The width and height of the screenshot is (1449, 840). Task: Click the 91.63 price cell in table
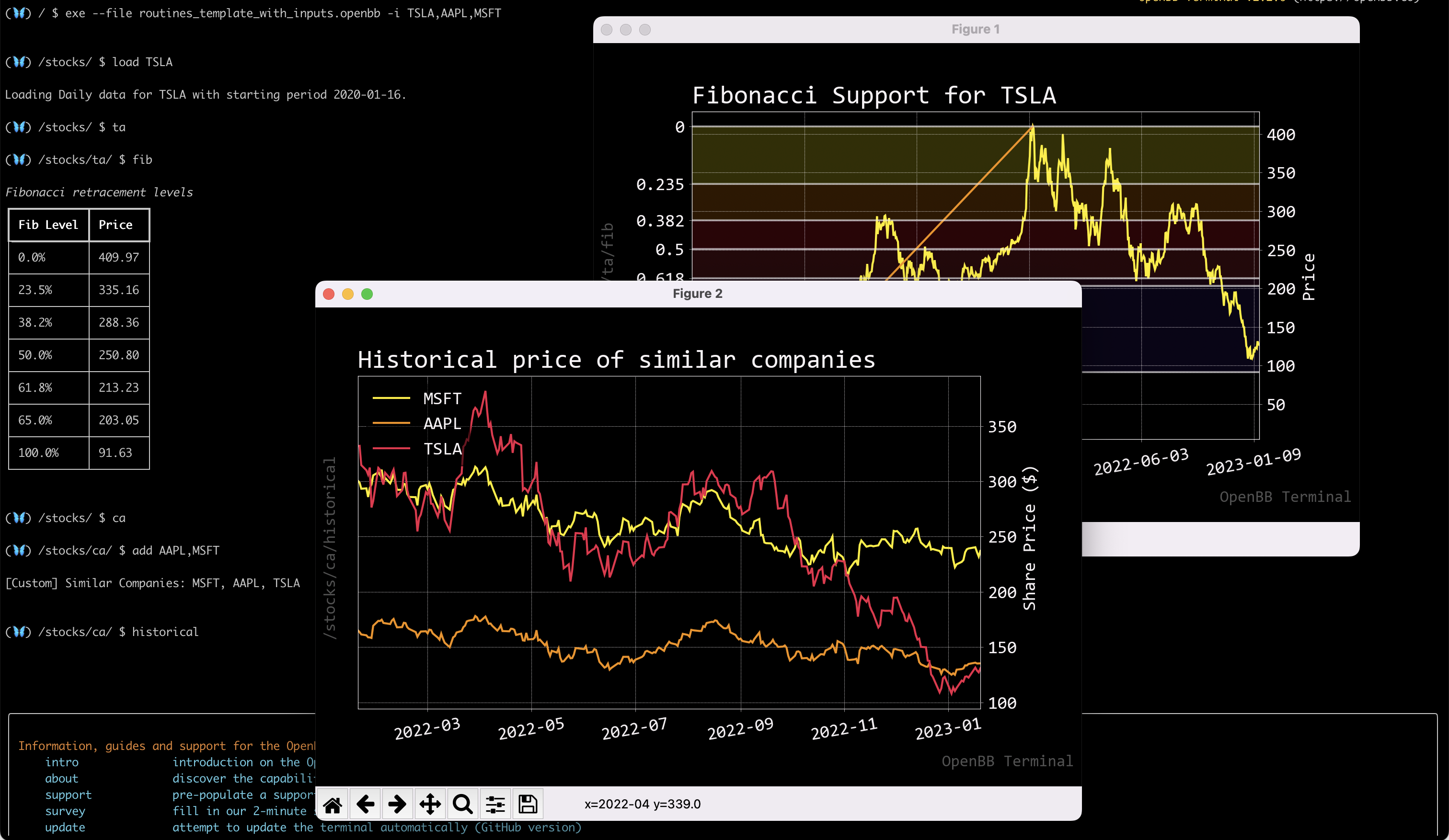119,453
